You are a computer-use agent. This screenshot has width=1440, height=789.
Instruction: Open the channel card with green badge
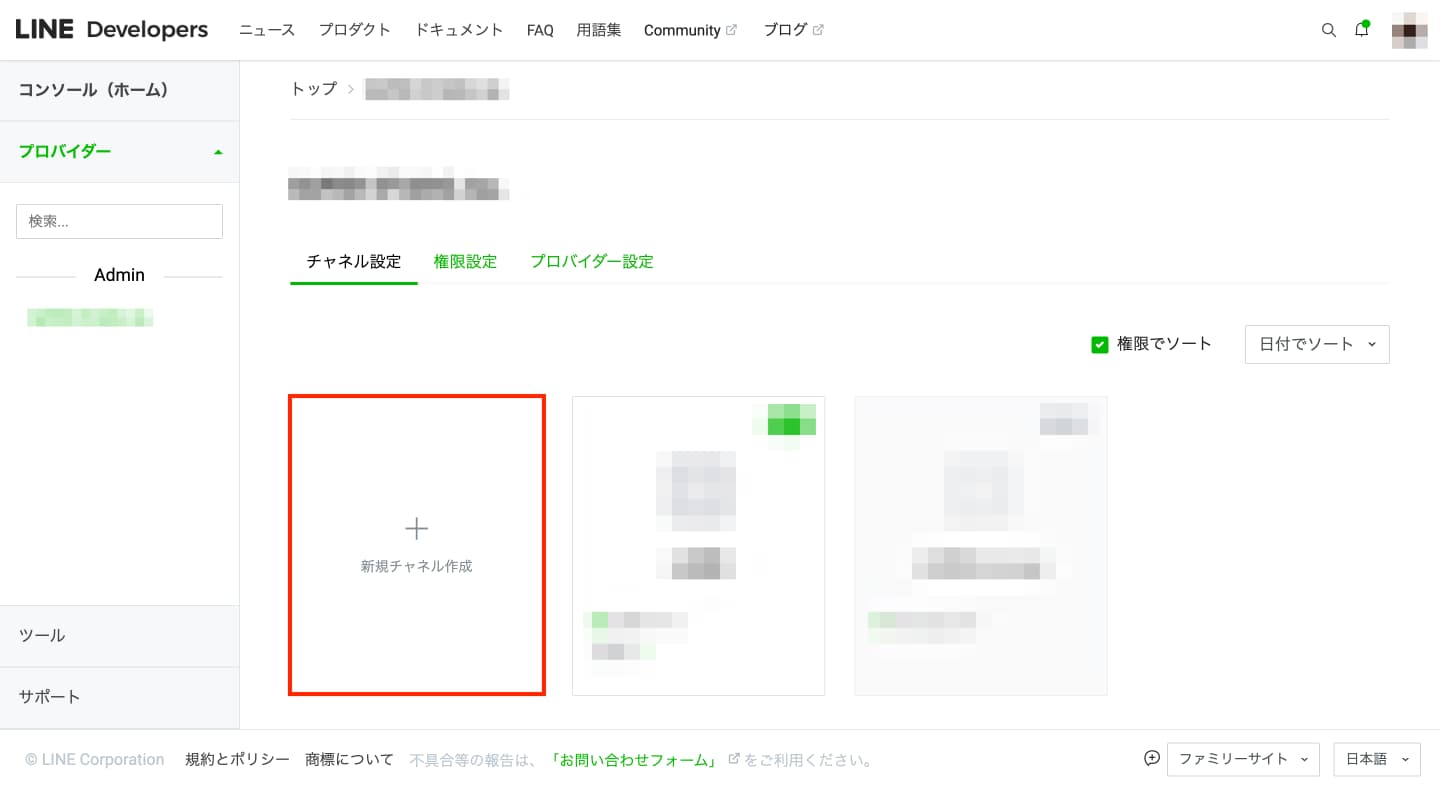pyautogui.click(x=698, y=545)
